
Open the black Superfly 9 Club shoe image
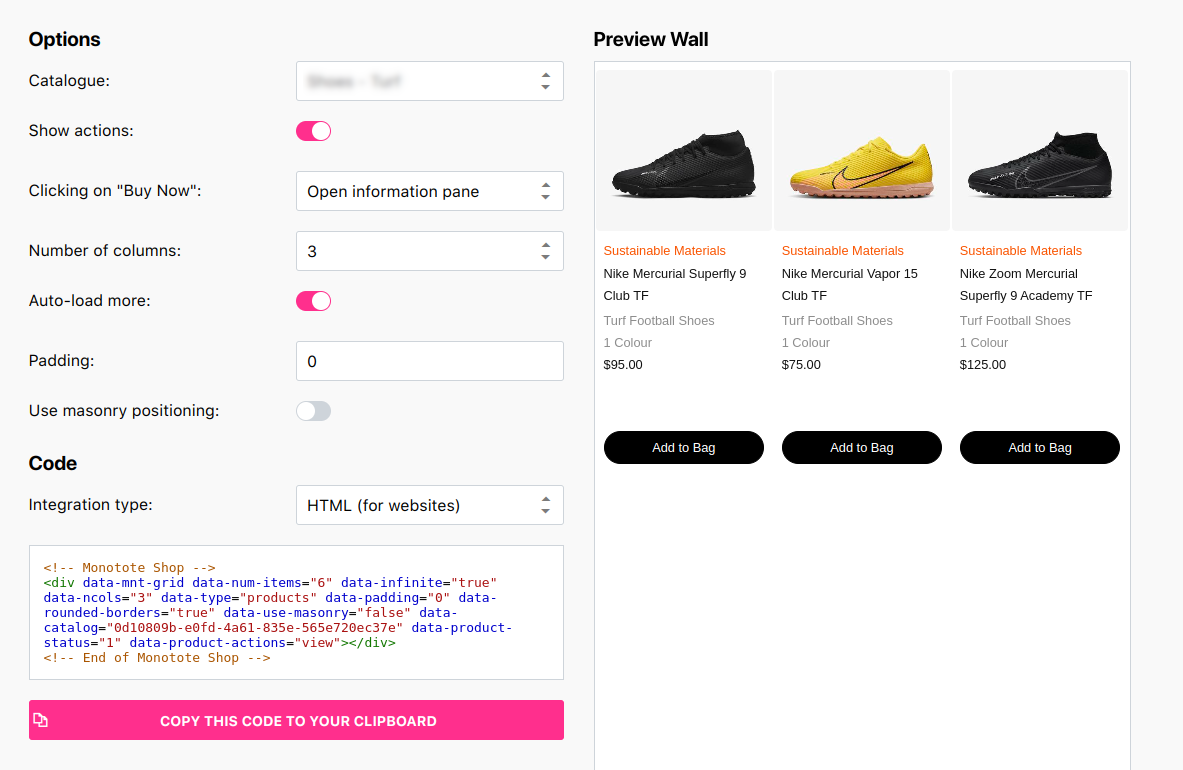click(684, 151)
